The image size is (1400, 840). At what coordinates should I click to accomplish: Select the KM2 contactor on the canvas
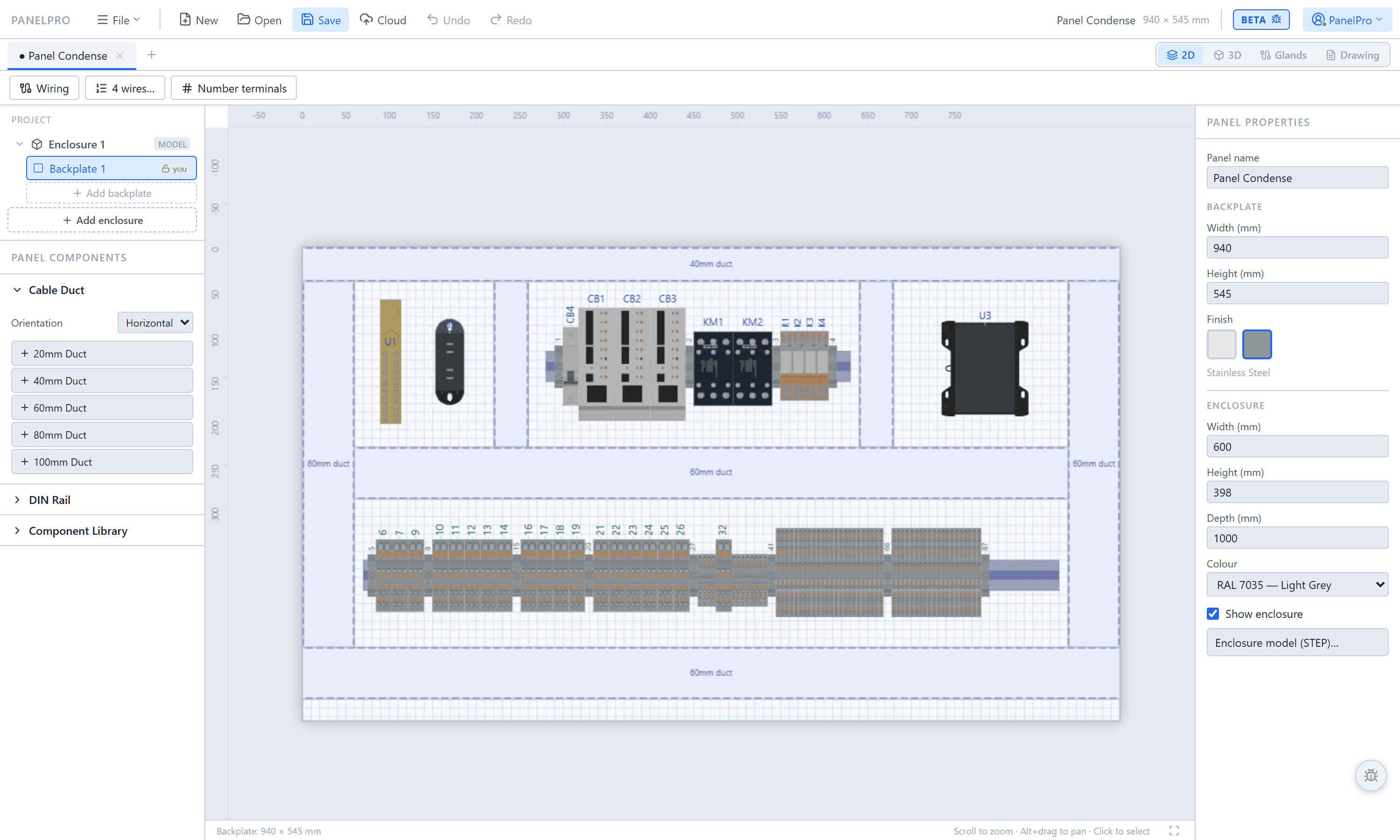tap(752, 369)
